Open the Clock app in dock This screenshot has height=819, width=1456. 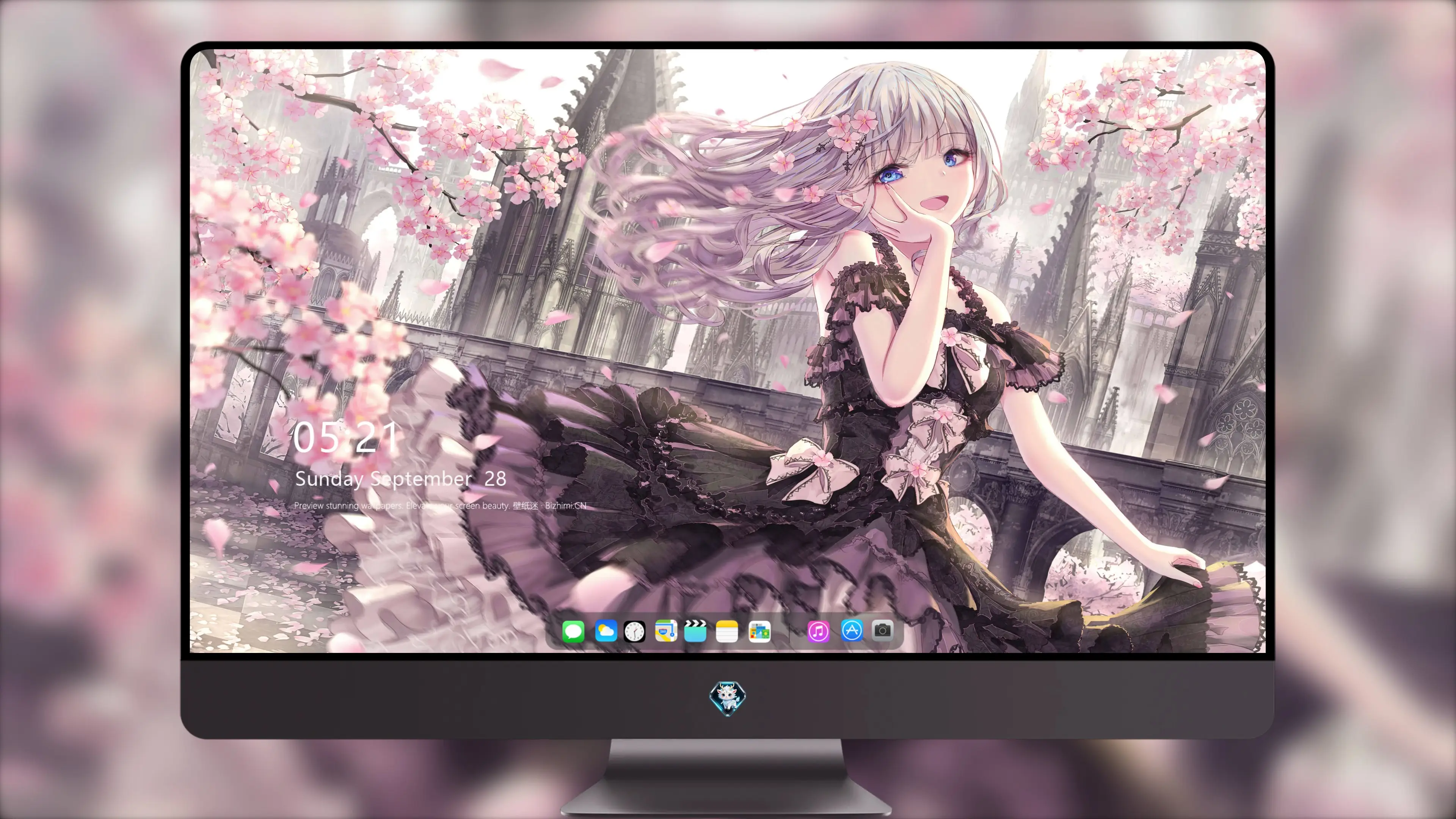634,631
